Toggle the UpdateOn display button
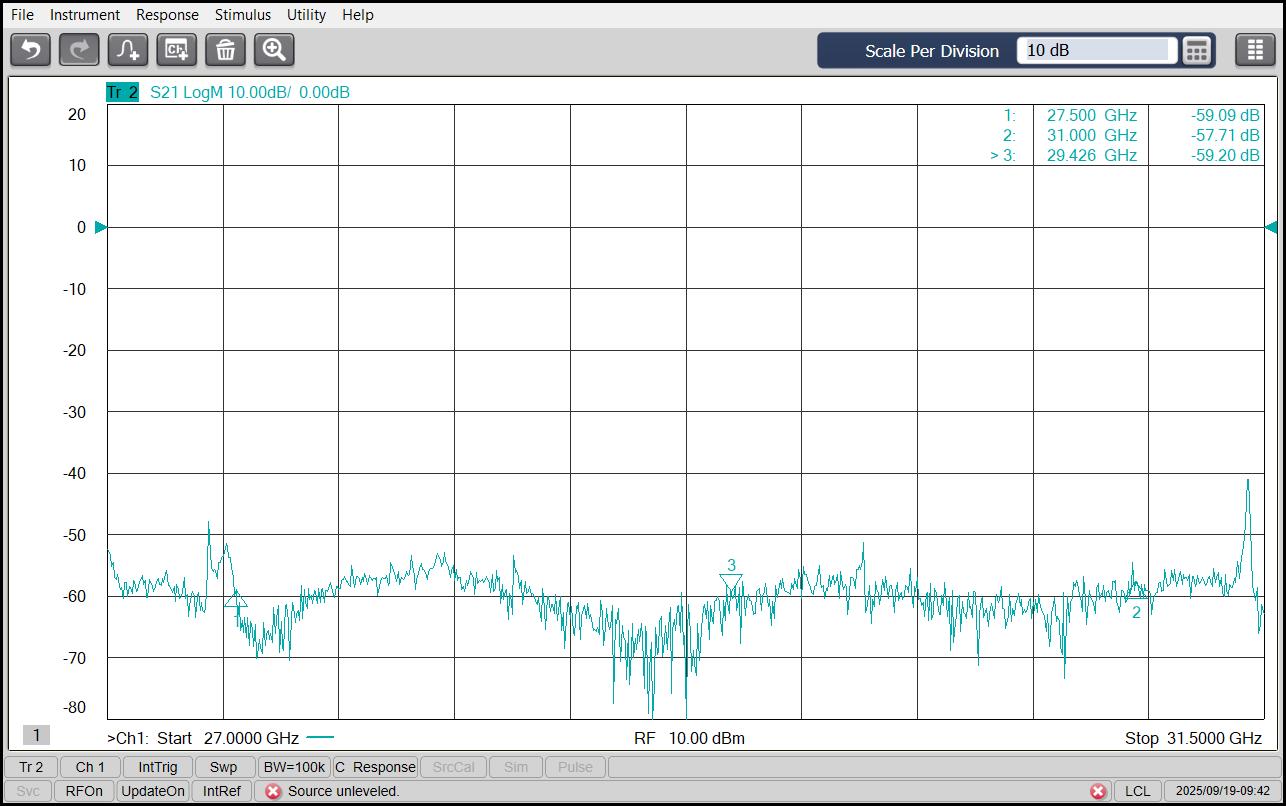This screenshot has height=806, width=1286. click(x=153, y=791)
